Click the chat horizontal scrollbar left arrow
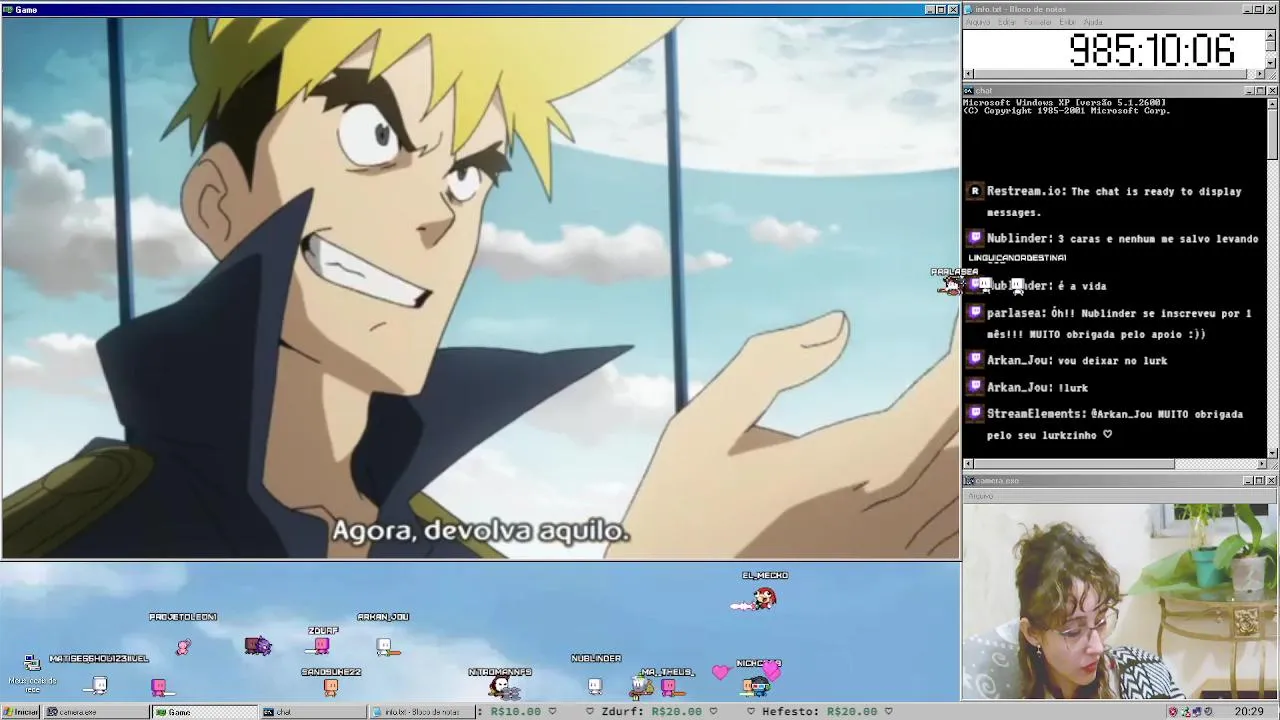Viewport: 1280px width, 720px height. [x=968, y=464]
